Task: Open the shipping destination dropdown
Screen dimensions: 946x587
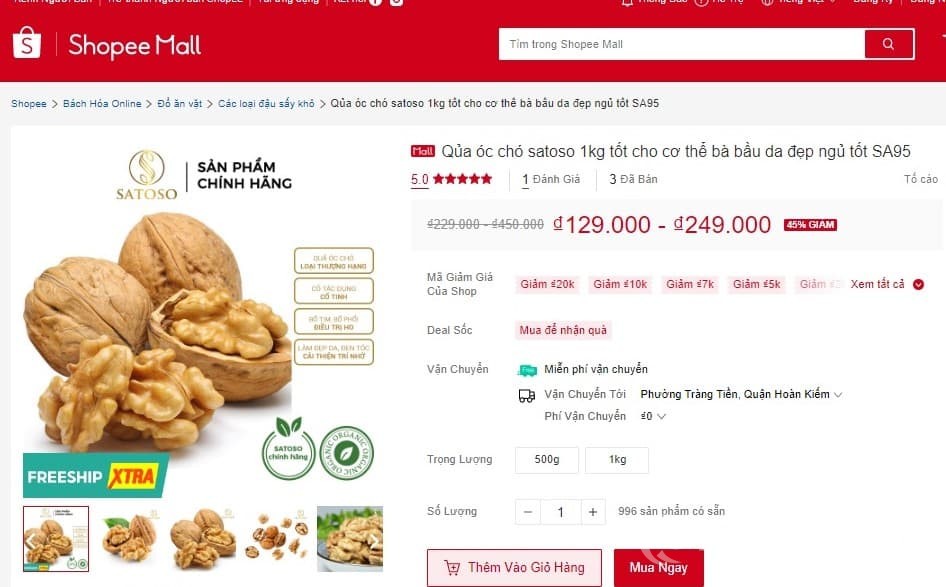Action: (741, 395)
